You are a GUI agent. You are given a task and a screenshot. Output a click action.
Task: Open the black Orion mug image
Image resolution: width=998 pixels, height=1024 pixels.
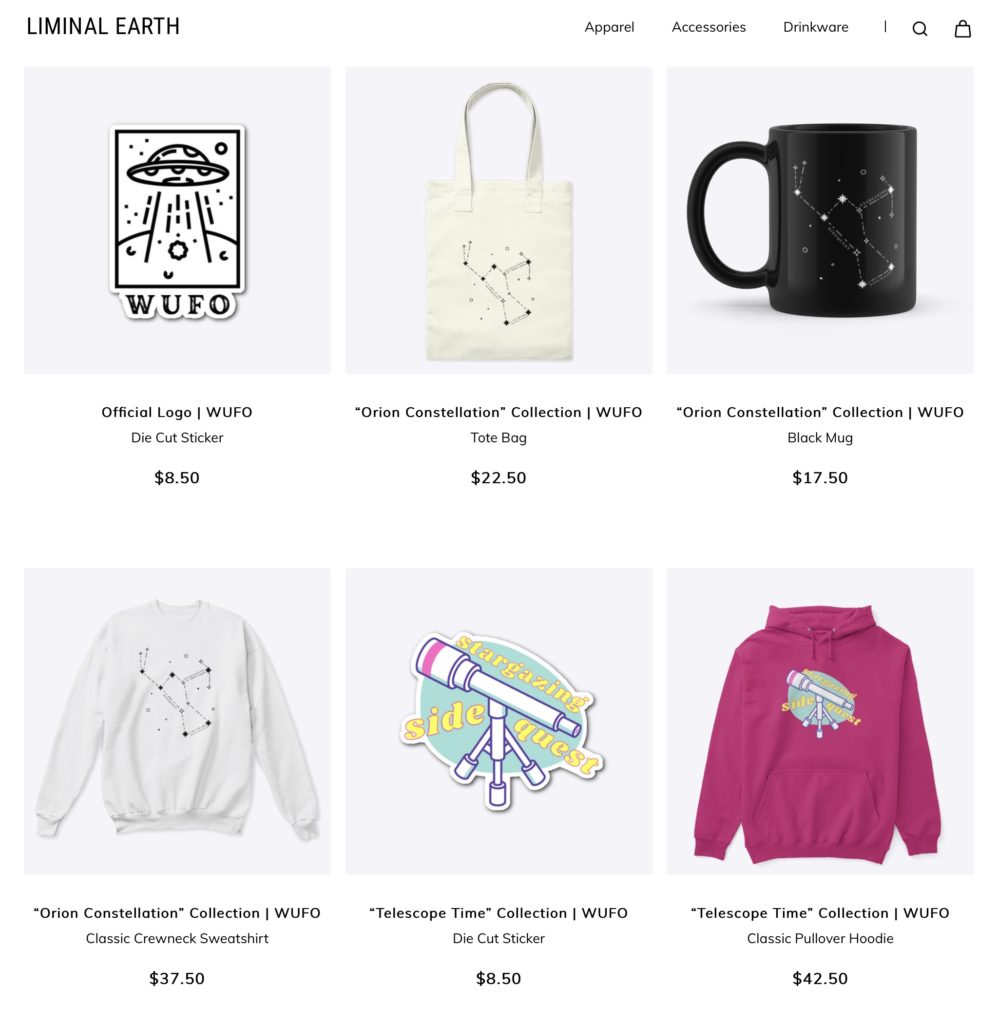[820, 221]
